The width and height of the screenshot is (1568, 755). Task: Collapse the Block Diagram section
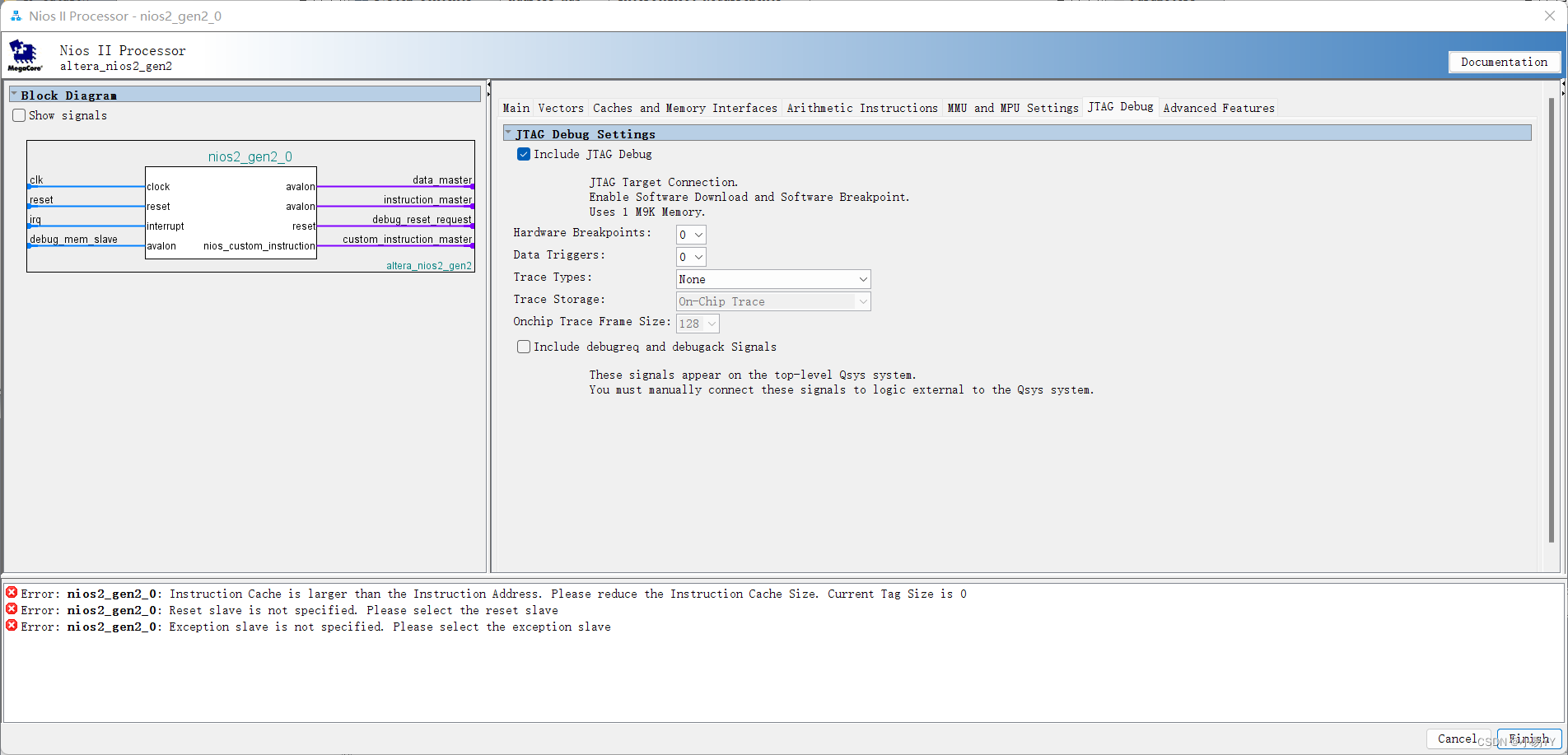tap(14, 95)
